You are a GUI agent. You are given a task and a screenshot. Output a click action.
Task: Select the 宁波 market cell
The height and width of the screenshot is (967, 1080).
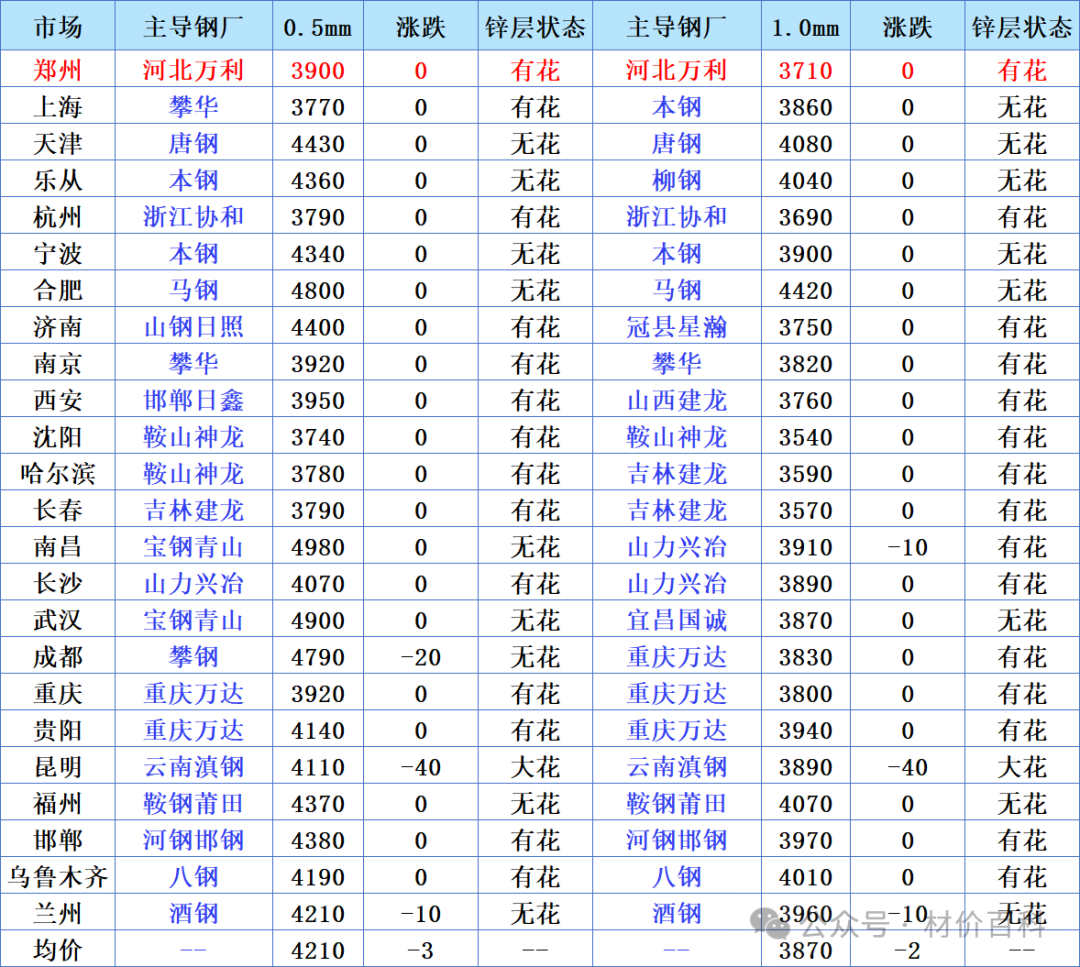click(x=58, y=253)
